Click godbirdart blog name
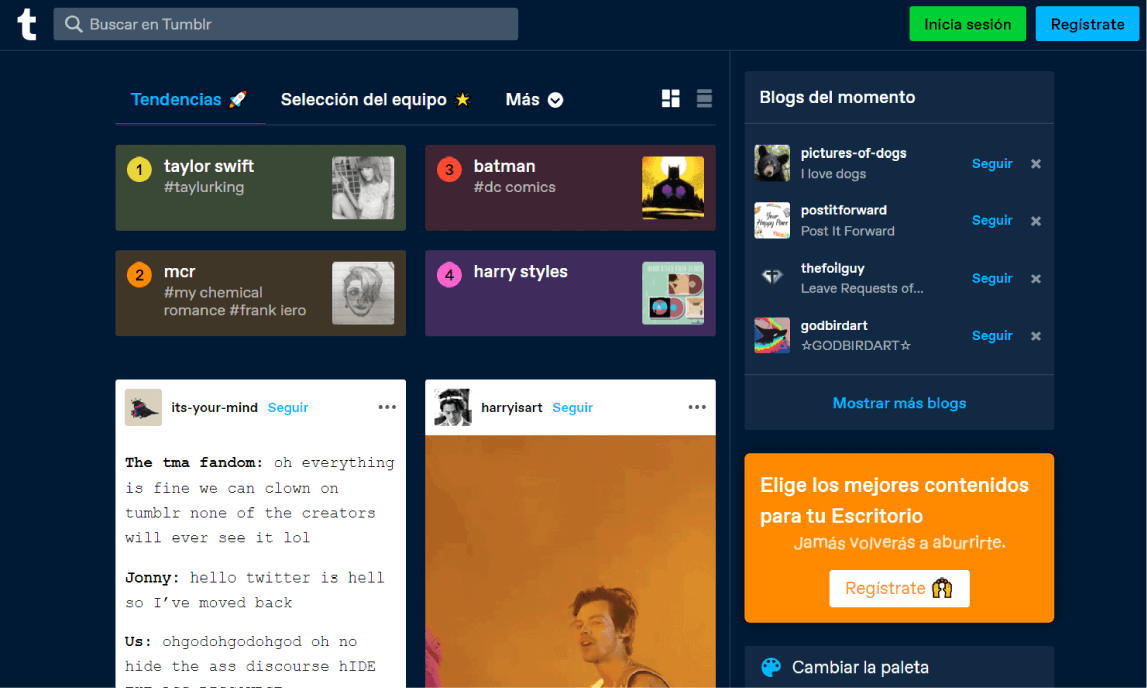1147x688 pixels. pos(834,325)
